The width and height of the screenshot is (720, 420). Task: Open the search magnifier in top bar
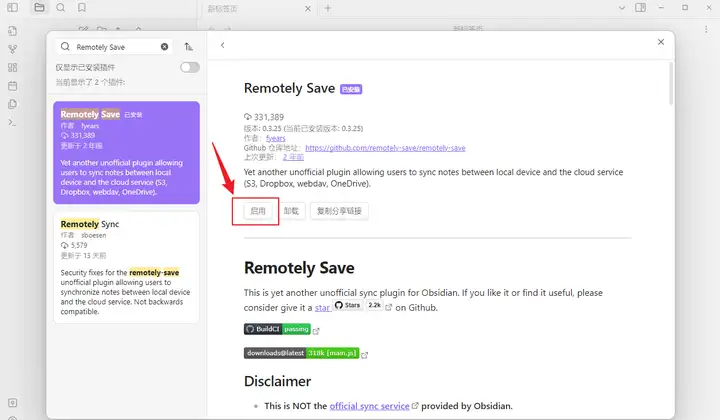coord(61,8)
